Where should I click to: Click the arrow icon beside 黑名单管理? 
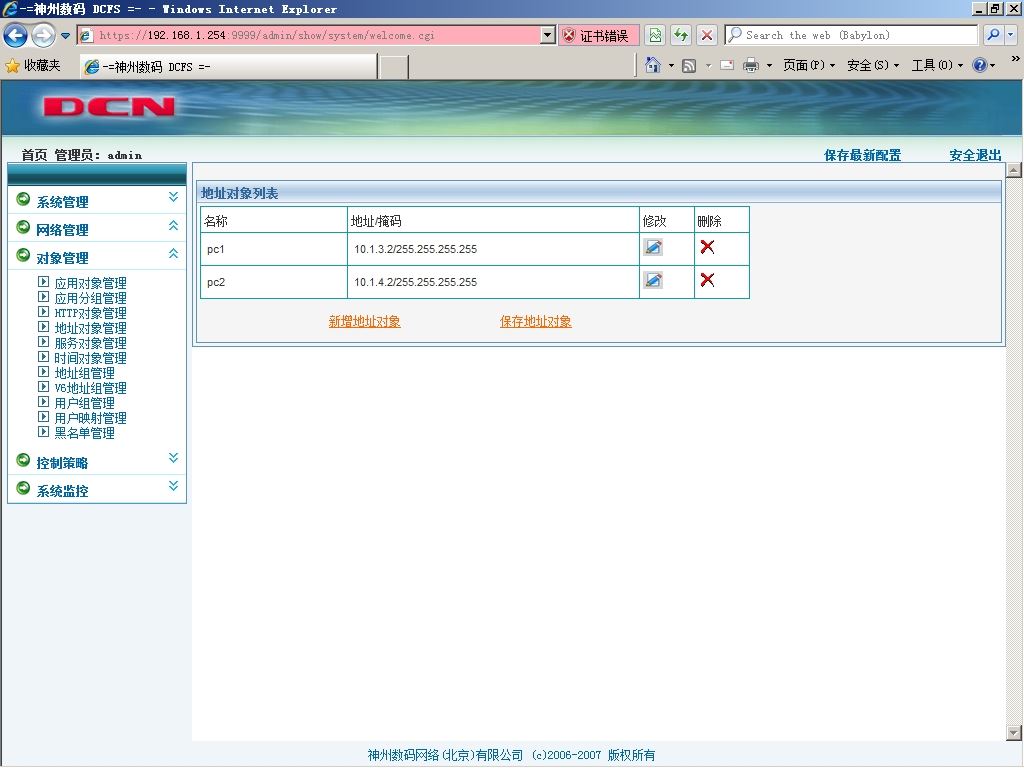click(44, 432)
